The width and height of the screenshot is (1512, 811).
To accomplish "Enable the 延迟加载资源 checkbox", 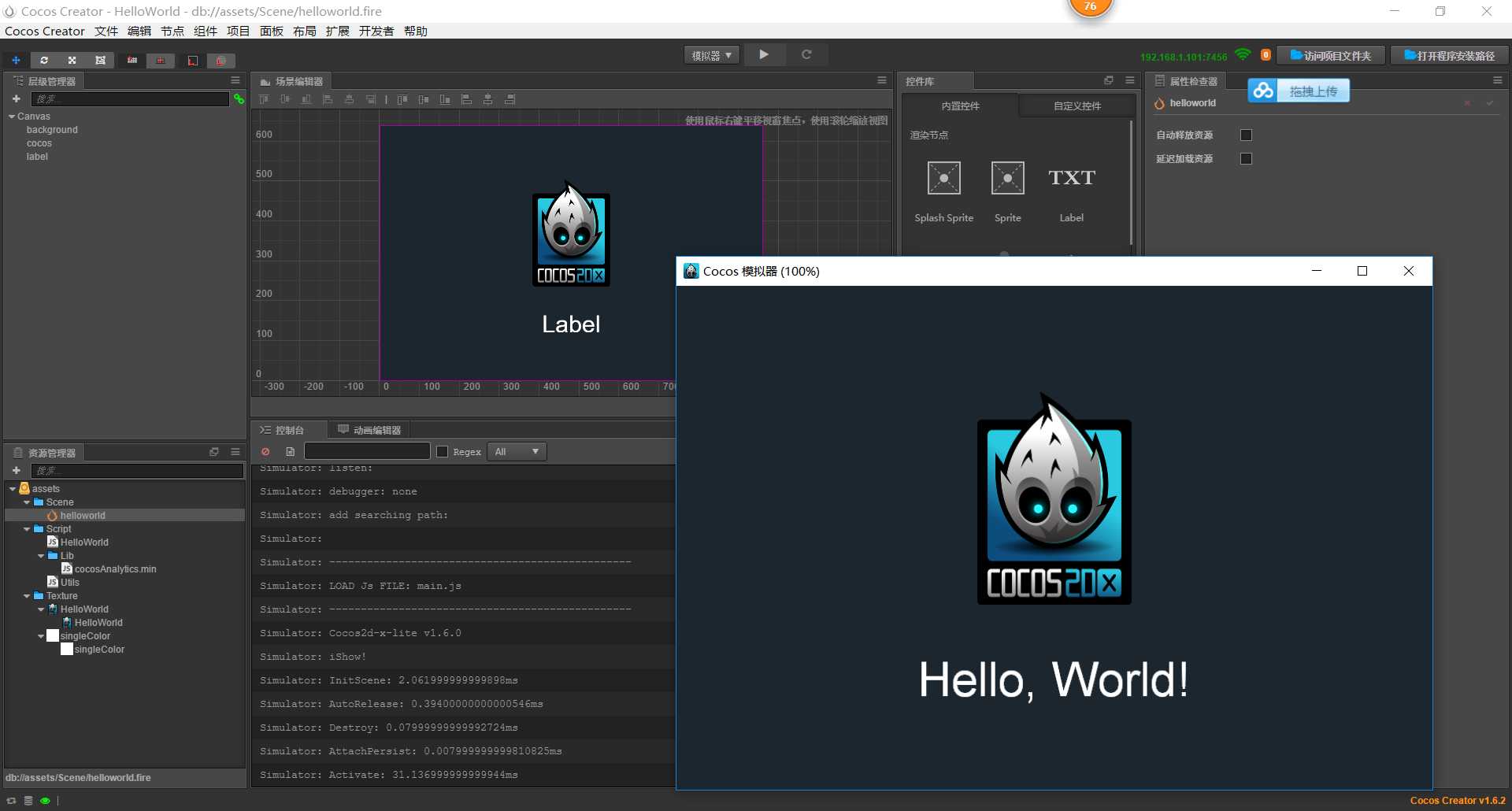I will [1246, 159].
